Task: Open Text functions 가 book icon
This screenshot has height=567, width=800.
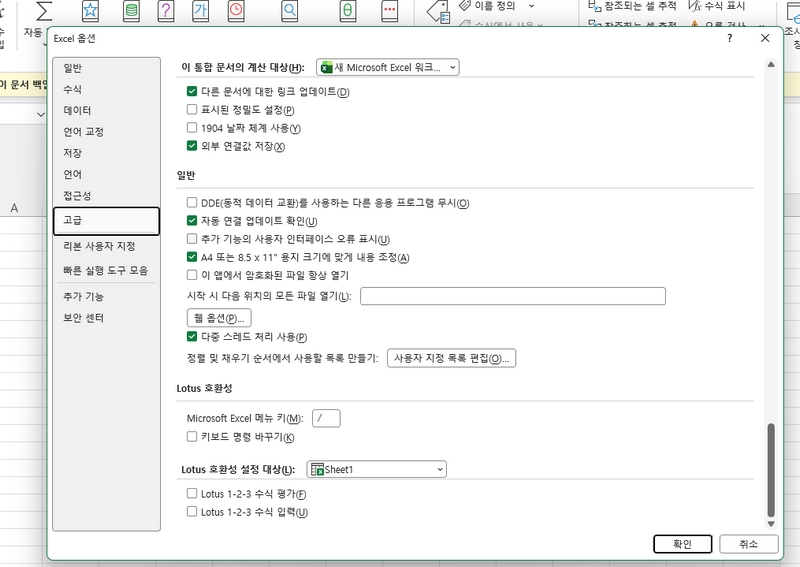Action: pyautogui.click(x=201, y=11)
